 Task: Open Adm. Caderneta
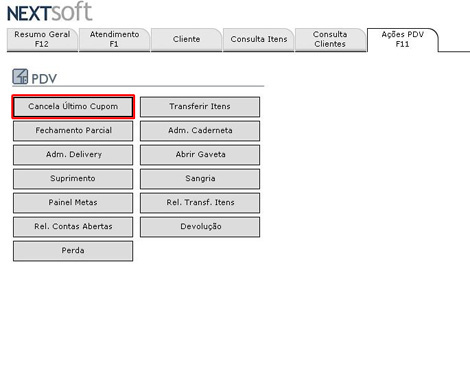click(x=200, y=131)
